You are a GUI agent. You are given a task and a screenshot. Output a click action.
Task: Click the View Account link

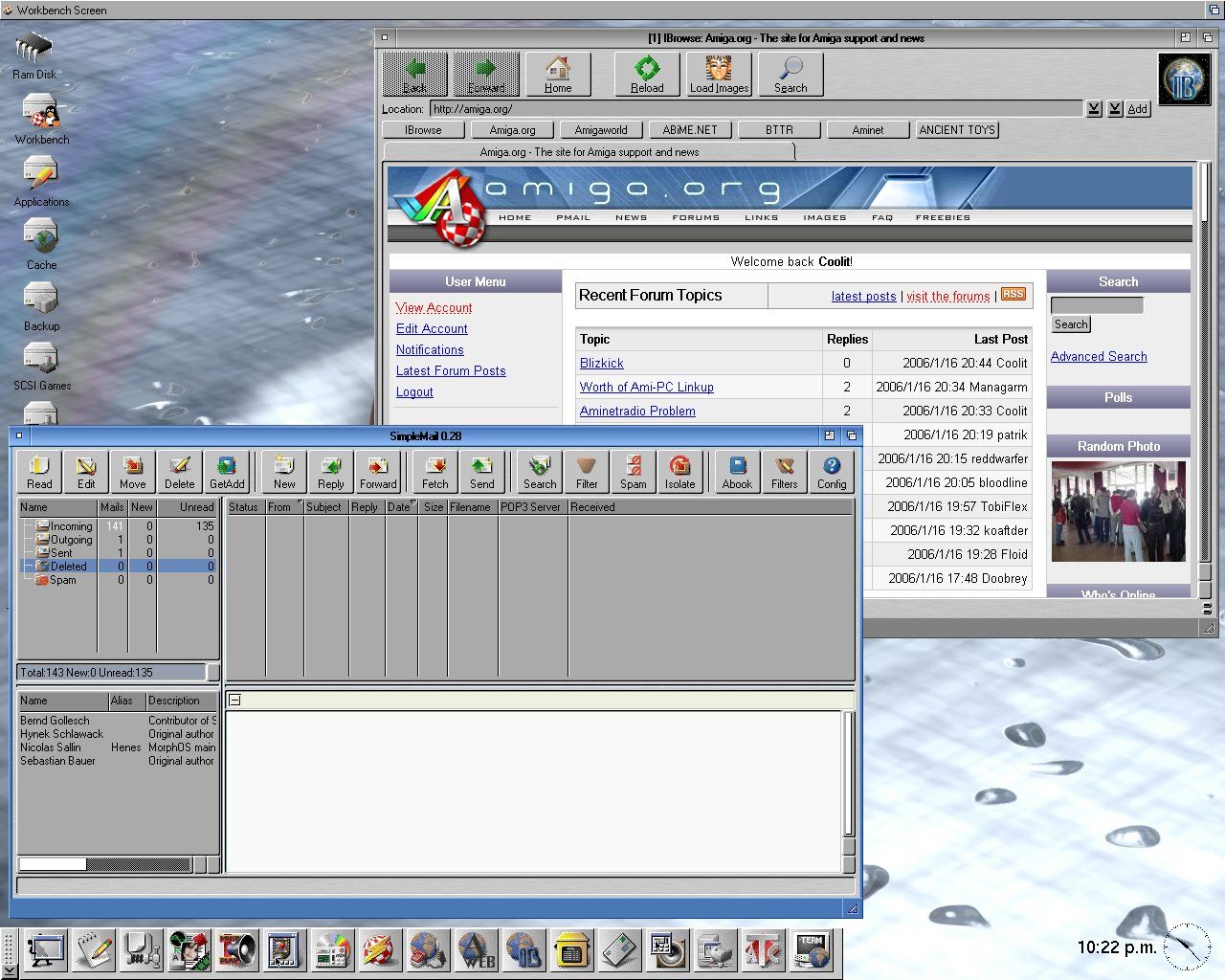pos(434,308)
